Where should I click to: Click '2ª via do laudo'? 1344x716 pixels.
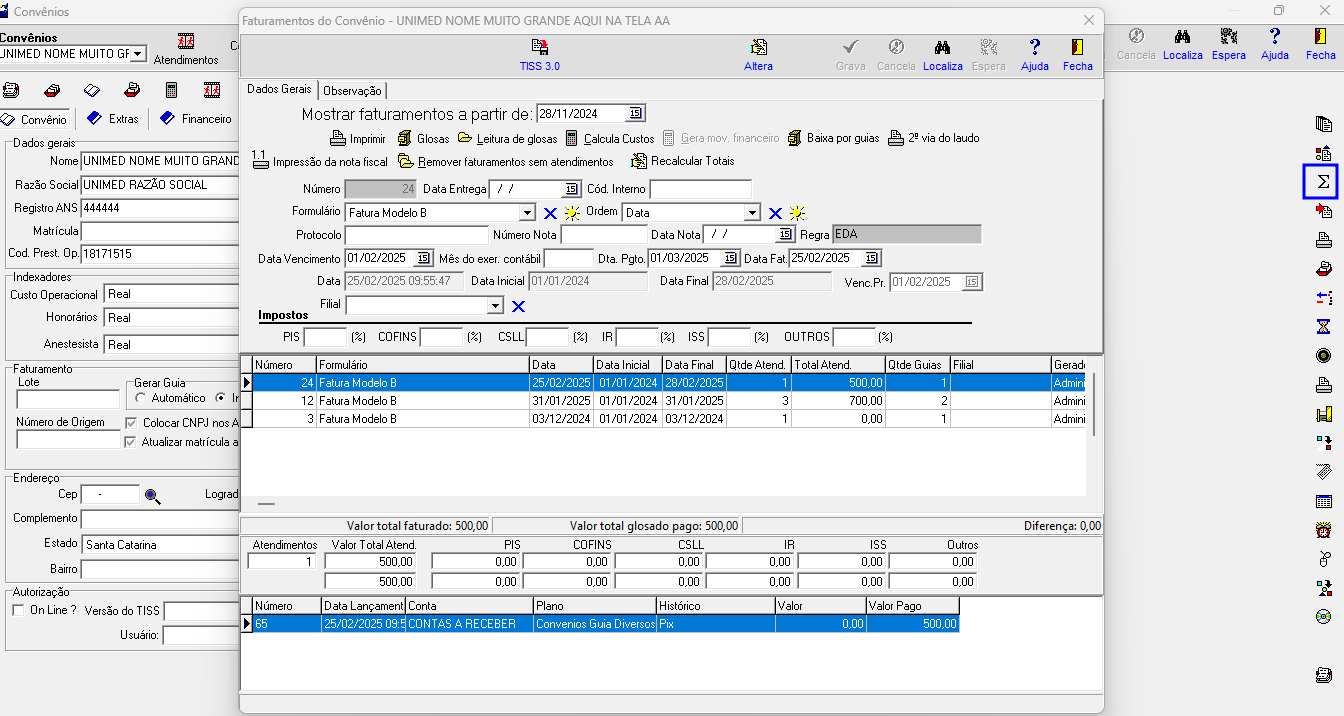click(x=934, y=138)
